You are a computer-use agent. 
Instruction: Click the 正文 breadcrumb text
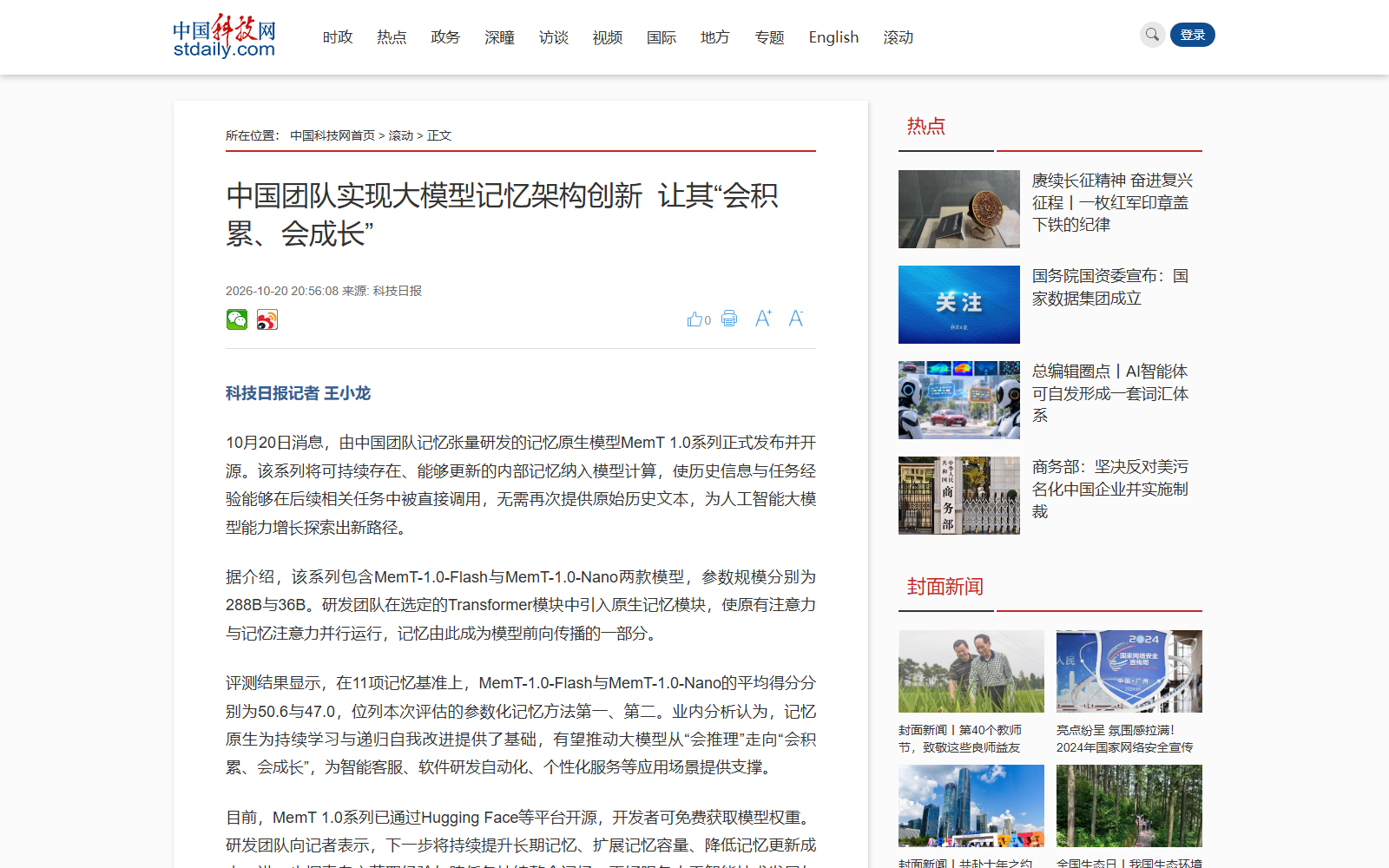(x=439, y=135)
